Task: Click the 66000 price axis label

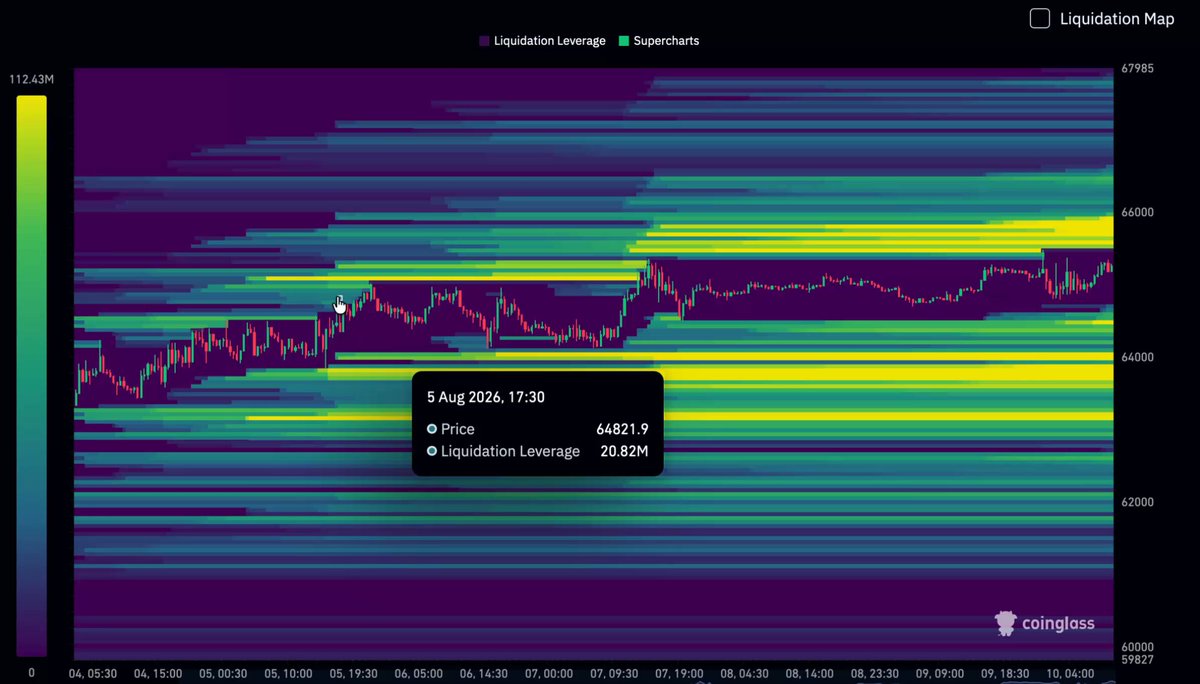Action: point(1138,212)
